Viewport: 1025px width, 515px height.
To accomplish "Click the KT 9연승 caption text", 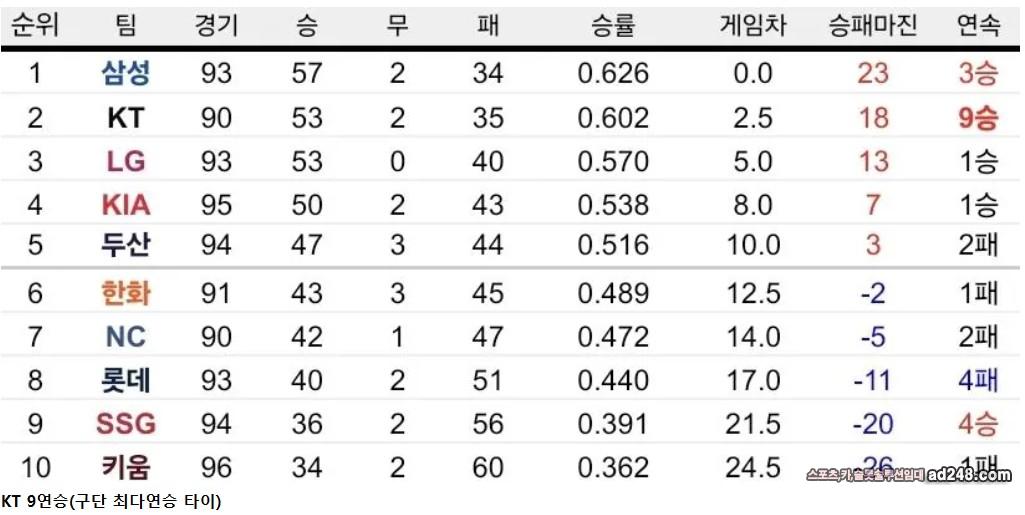I will click(x=111, y=502).
